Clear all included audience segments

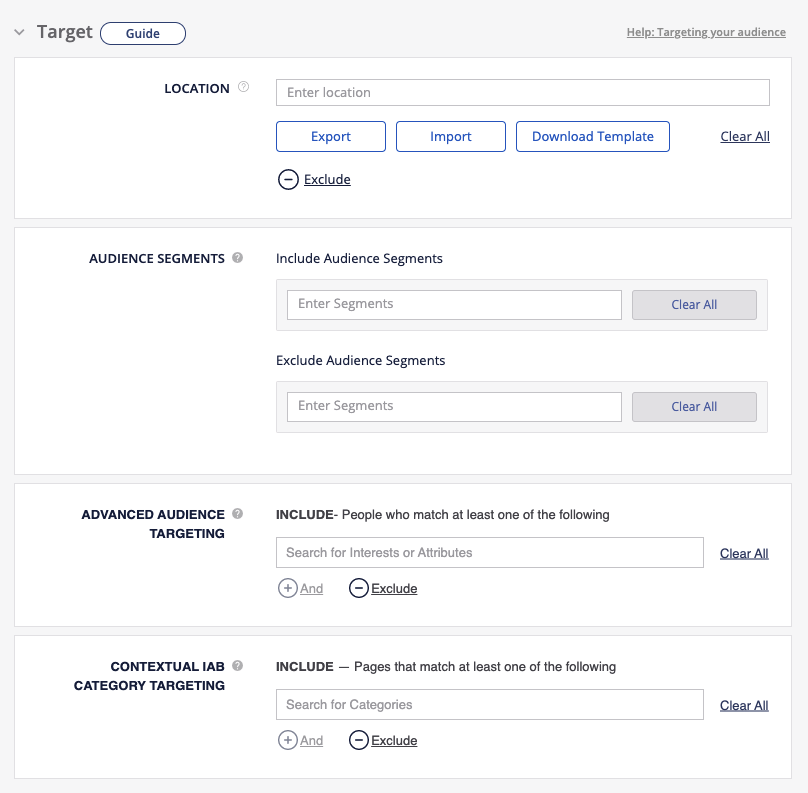[x=694, y=304]
